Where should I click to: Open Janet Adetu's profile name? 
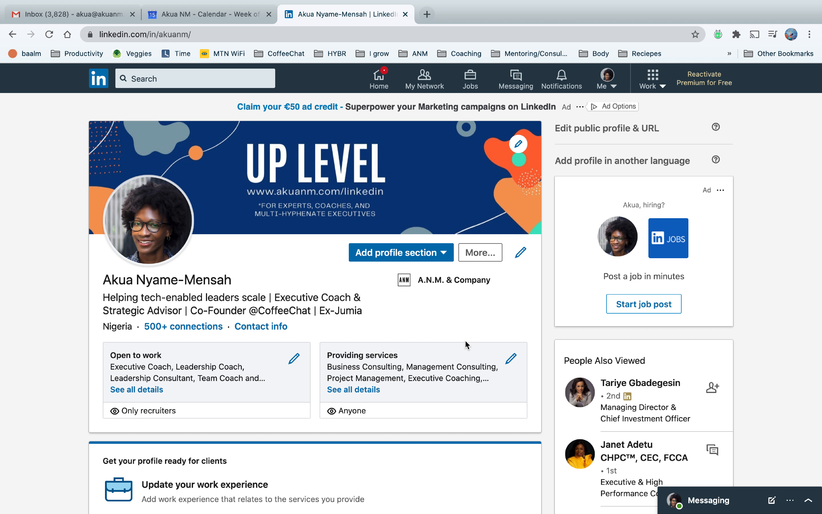tap(644, 451)
